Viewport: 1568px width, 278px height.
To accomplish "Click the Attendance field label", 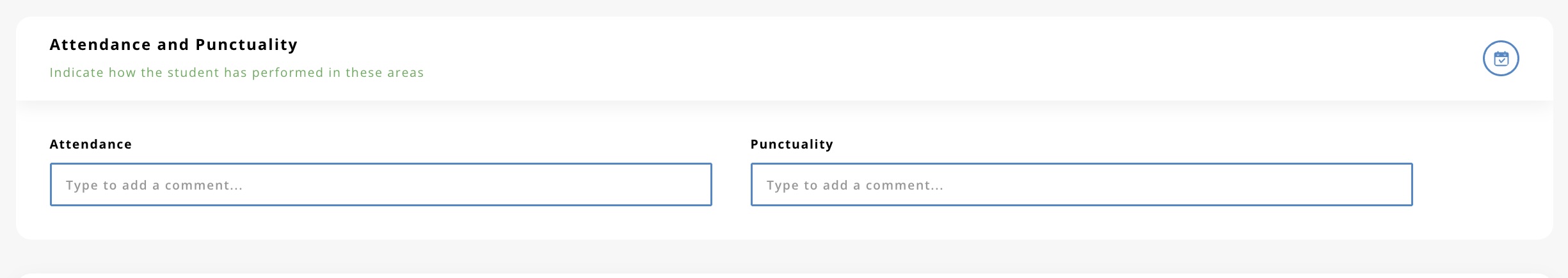I will tap(91, 144).
